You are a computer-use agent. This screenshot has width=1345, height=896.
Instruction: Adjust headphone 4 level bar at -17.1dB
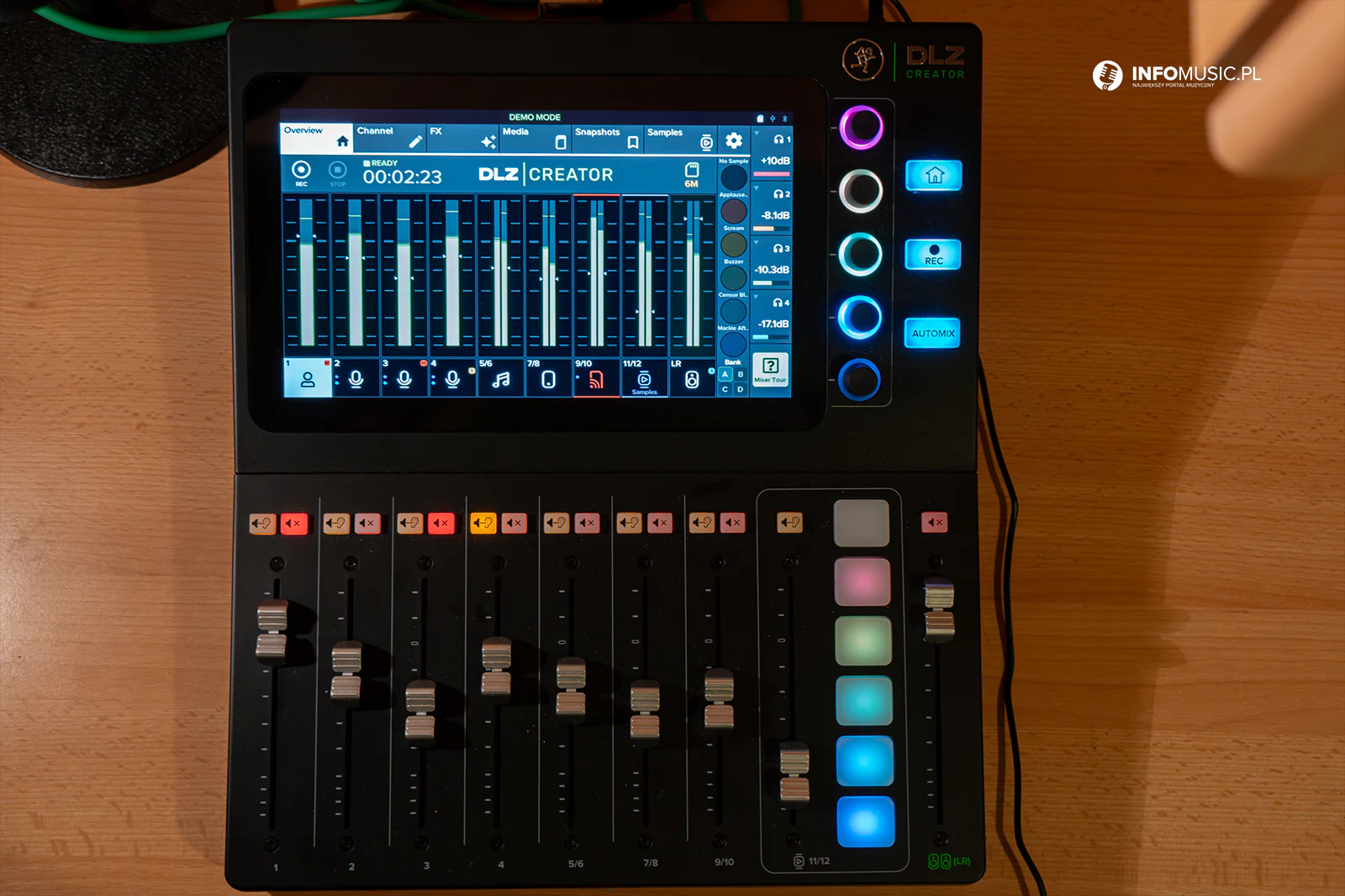tap(771, 337)
